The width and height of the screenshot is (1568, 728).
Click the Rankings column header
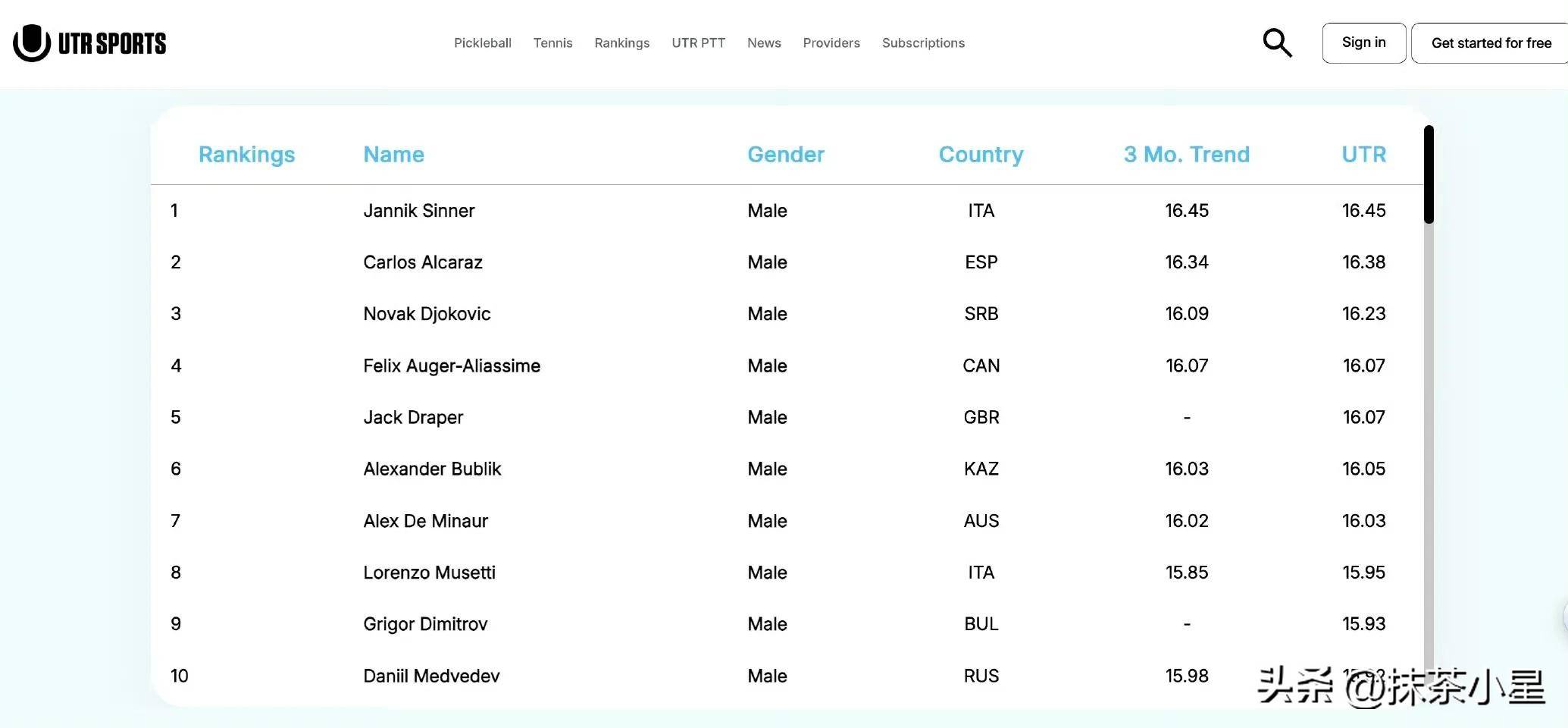pyautogui.click(x=246, y=155)
